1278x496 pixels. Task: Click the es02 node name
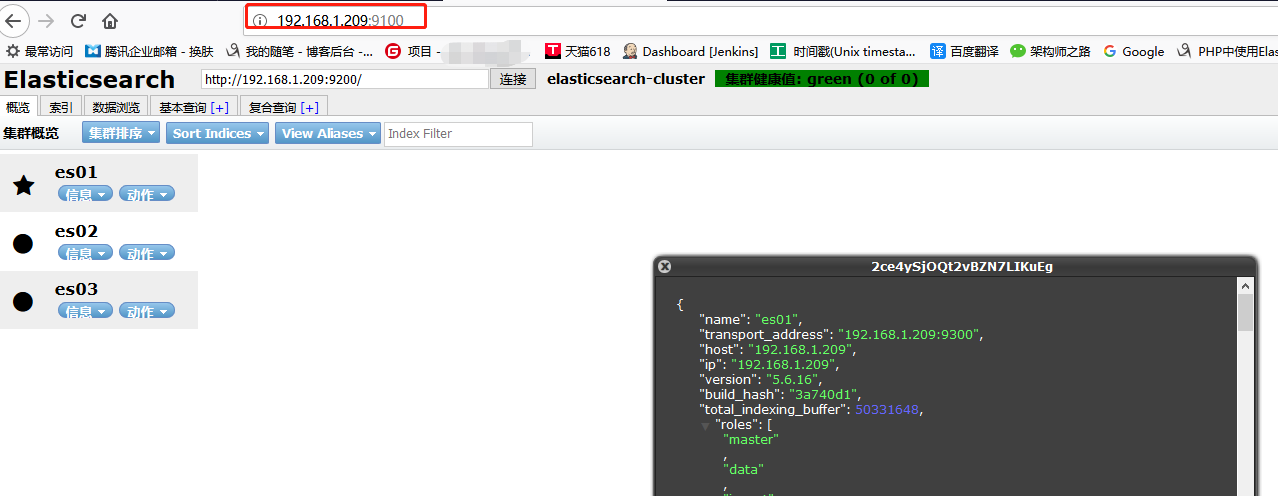tap(76, 231)
